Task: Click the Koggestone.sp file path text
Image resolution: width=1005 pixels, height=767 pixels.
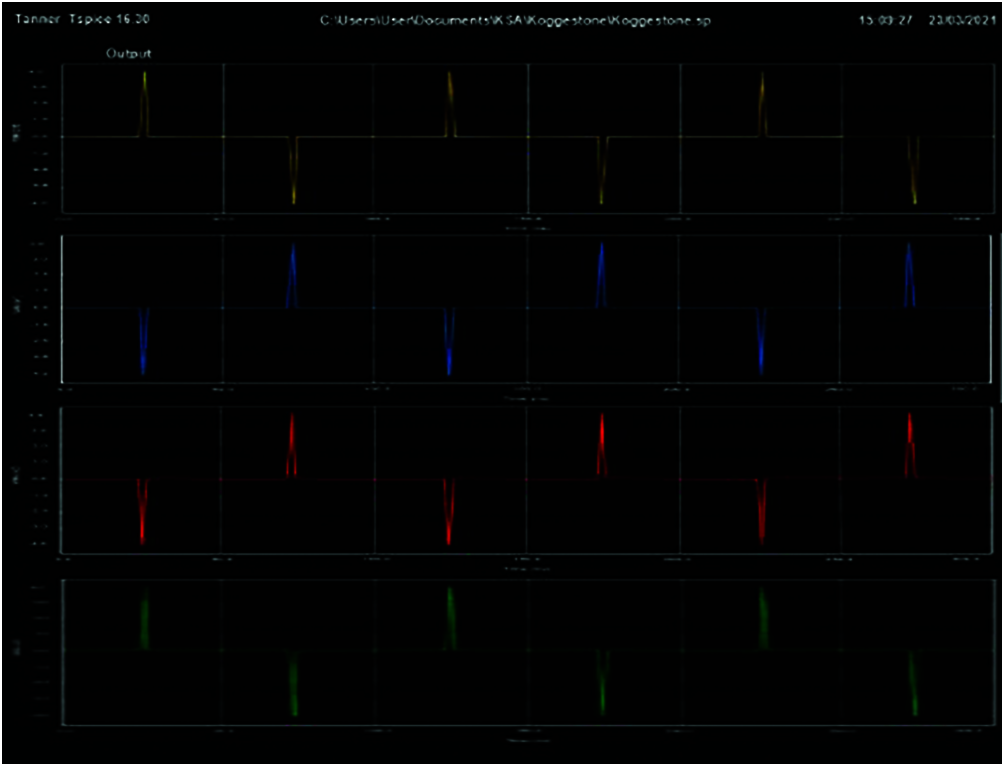Action: coord(514,22)
